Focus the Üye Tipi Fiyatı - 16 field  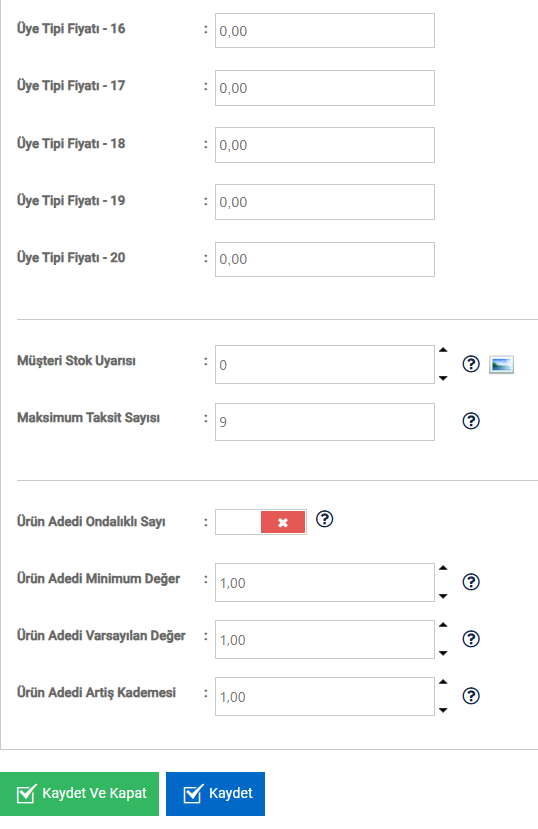click(325, 31)
